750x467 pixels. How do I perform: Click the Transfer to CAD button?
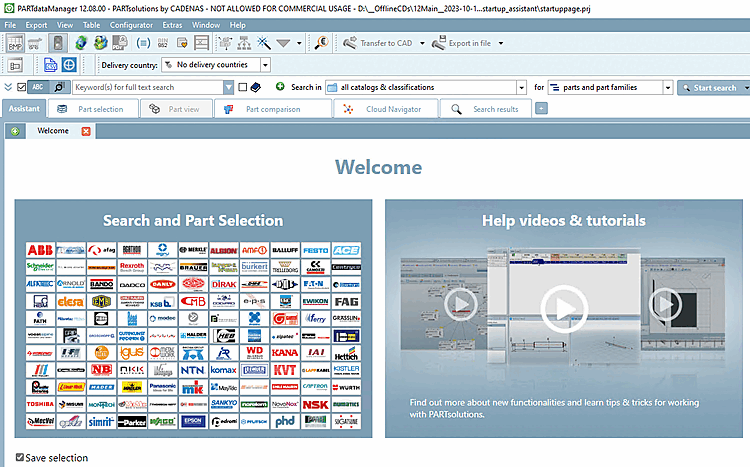[x=384, y=43]
